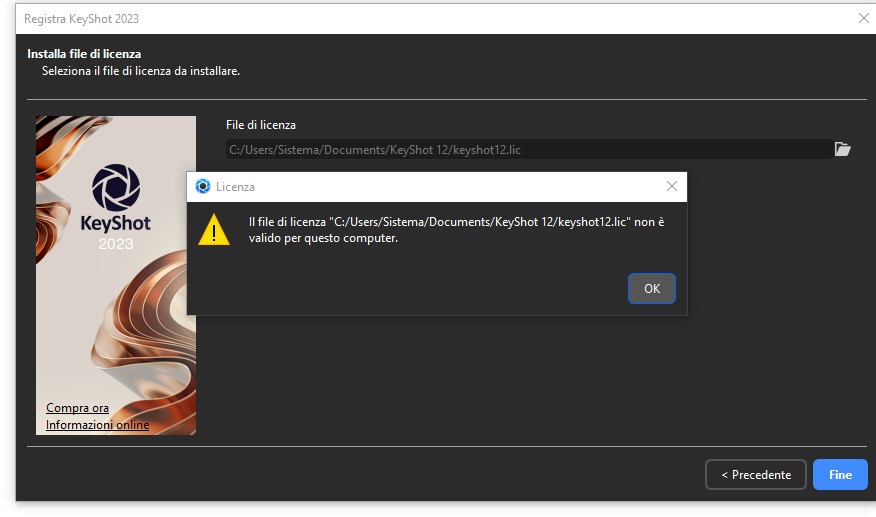Click the 'Licenza' dialog title text

[x=235, y=187]
